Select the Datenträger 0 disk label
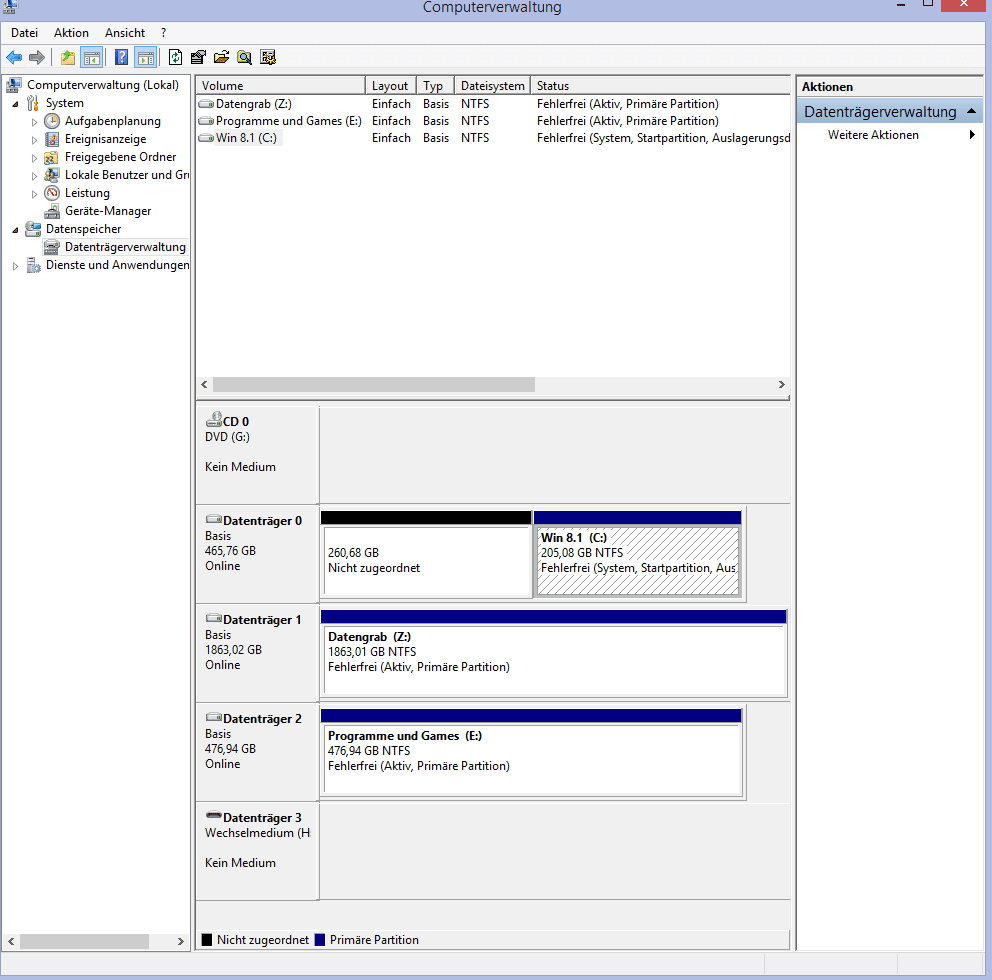Image resolution: width=992 pixels, height=980 pixels. click(256, 554)
